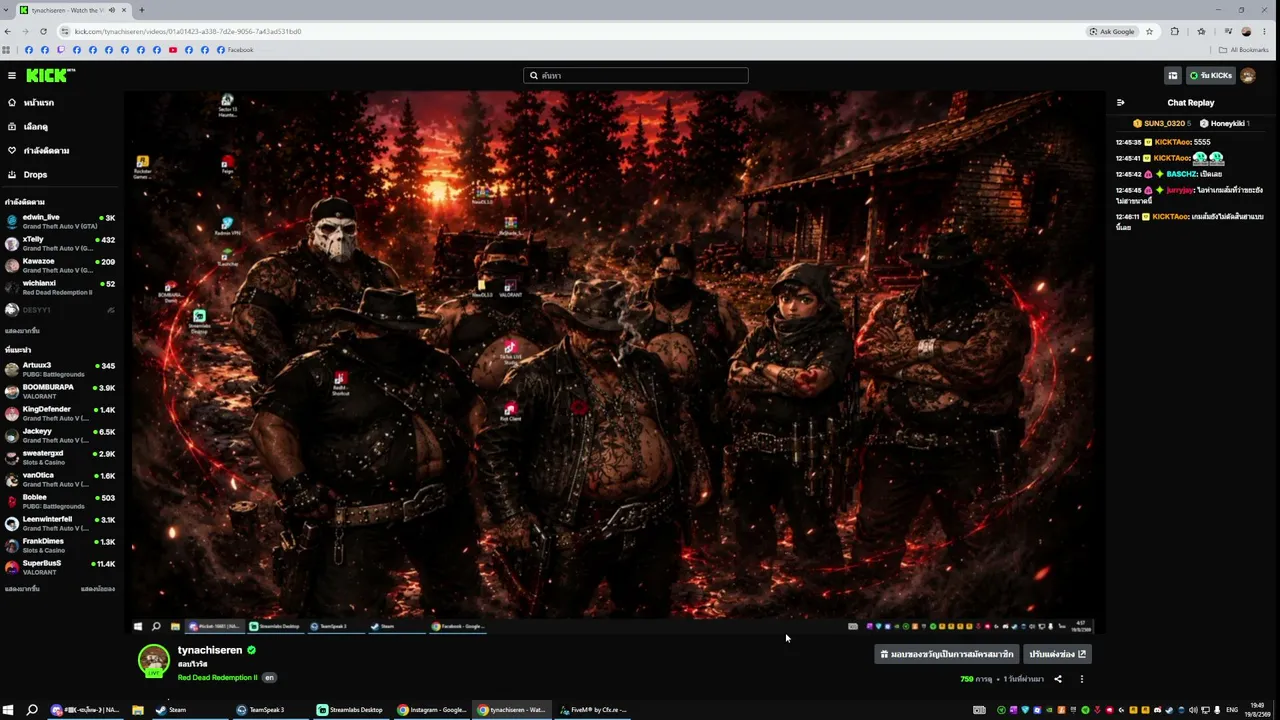Open the All Bookmarks folder

pyautogui.click(x=1243, y=50)
